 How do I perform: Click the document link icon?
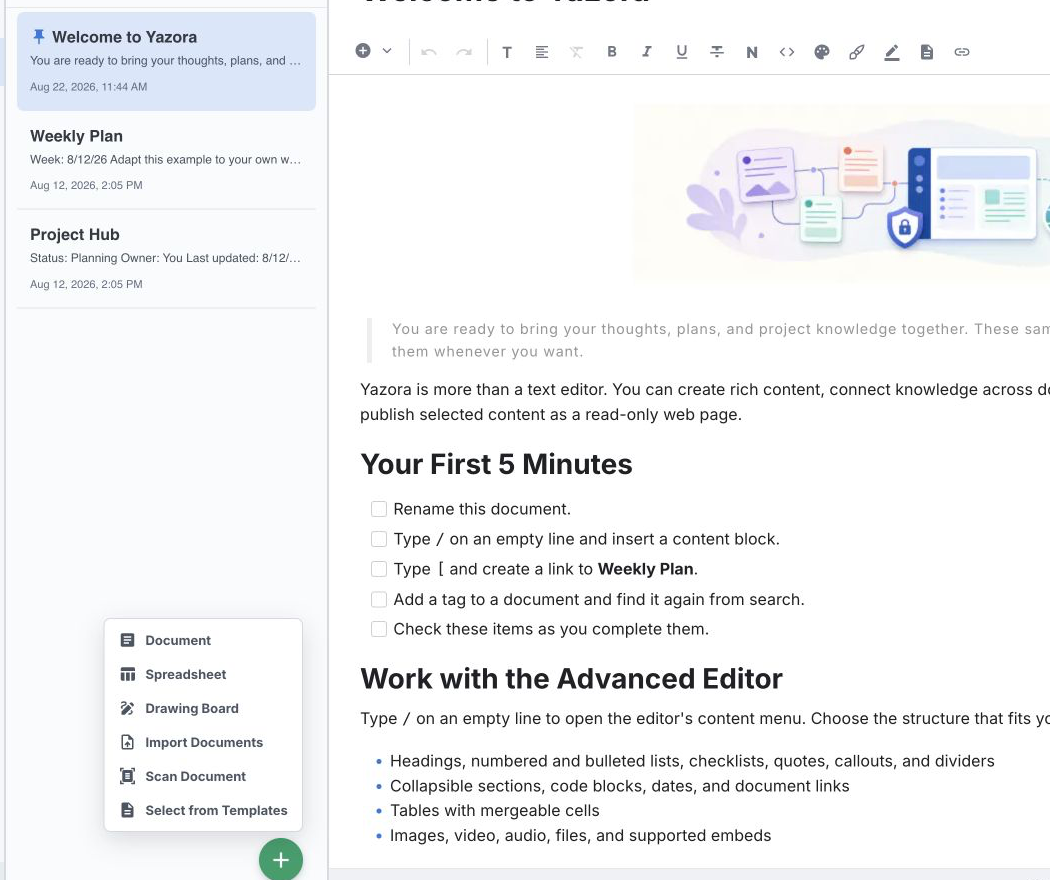coord(927,52)
